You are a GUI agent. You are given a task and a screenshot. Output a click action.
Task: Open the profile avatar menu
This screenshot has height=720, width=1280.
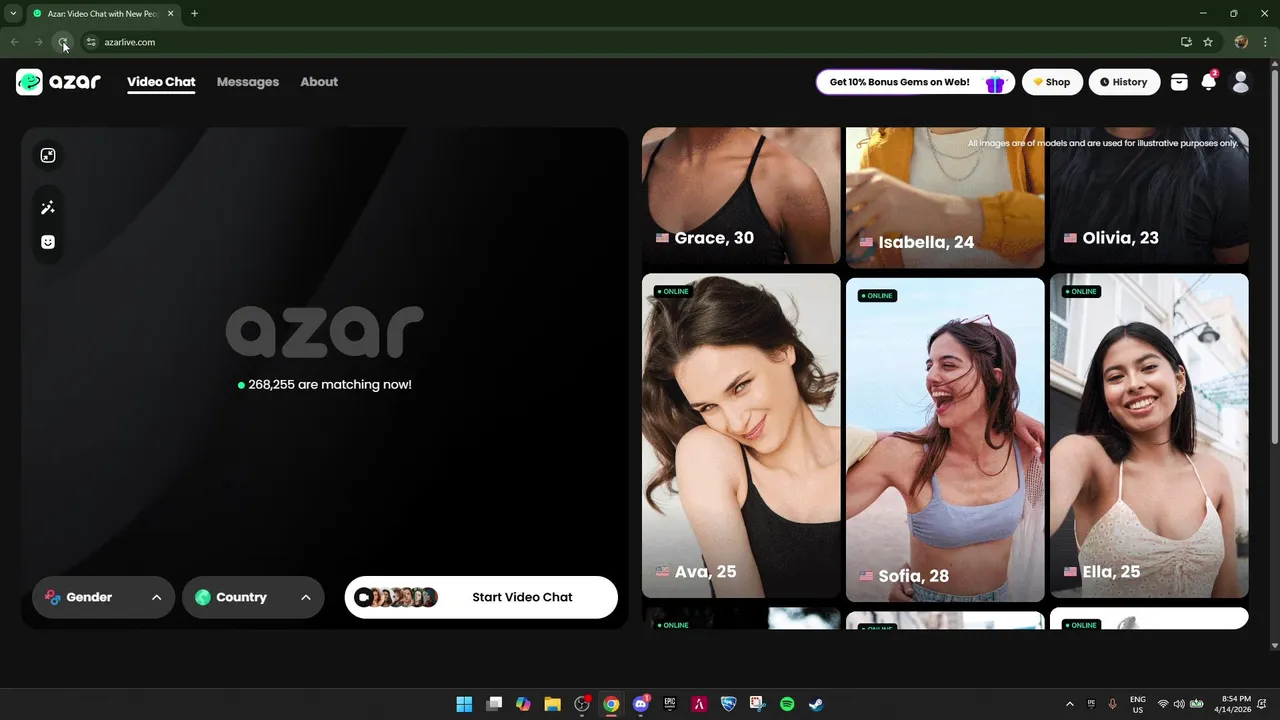click(1241, 82)
